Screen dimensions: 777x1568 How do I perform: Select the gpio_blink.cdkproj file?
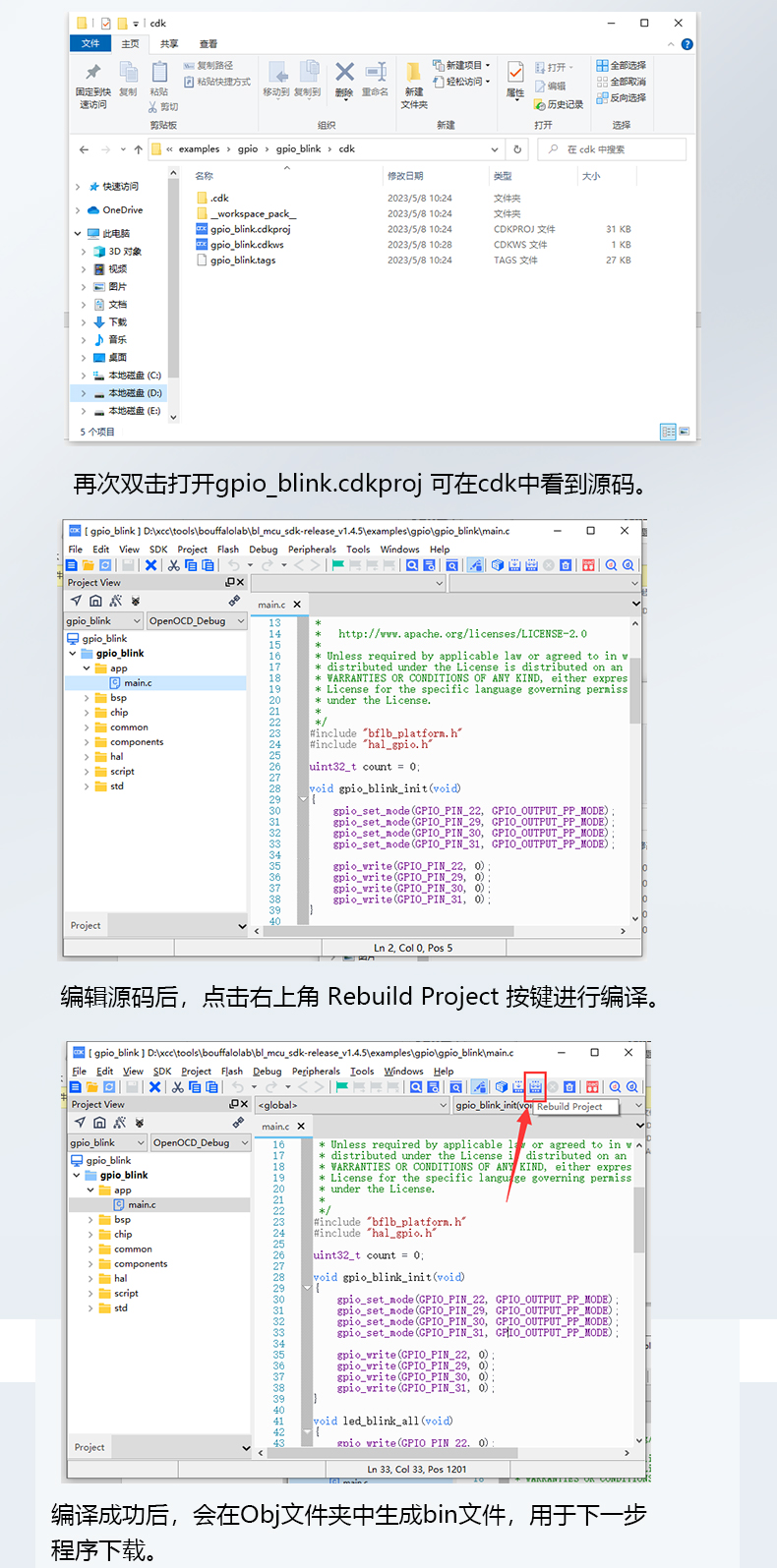250,229
